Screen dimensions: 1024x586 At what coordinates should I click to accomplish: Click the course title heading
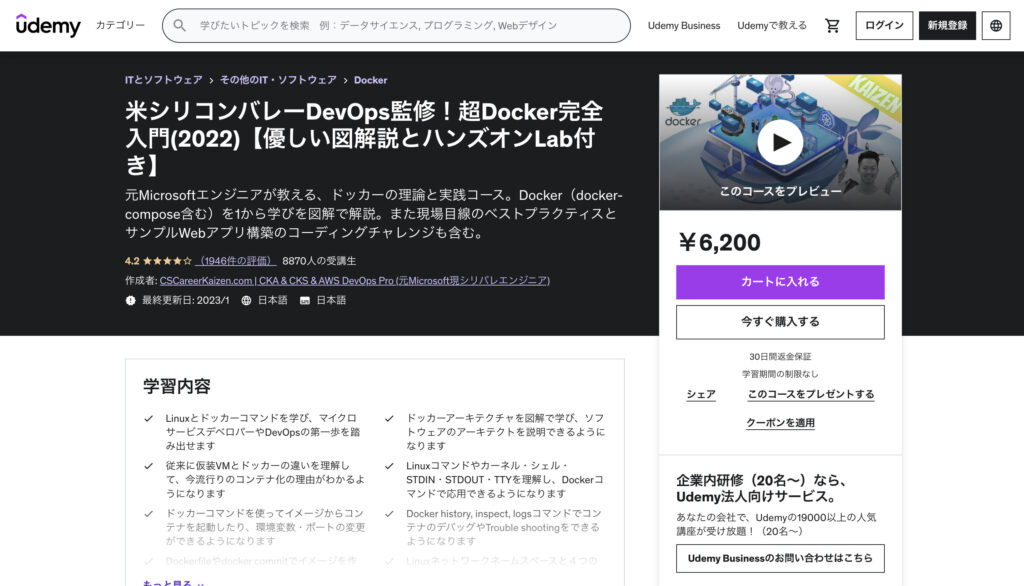[364, 138]
